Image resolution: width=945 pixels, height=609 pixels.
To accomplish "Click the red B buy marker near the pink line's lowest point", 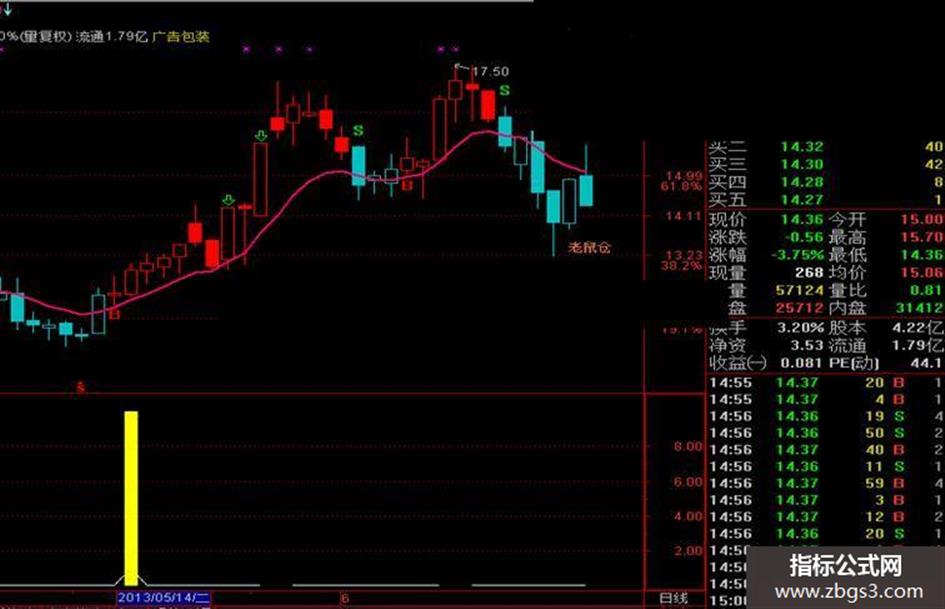I will 115,314.
